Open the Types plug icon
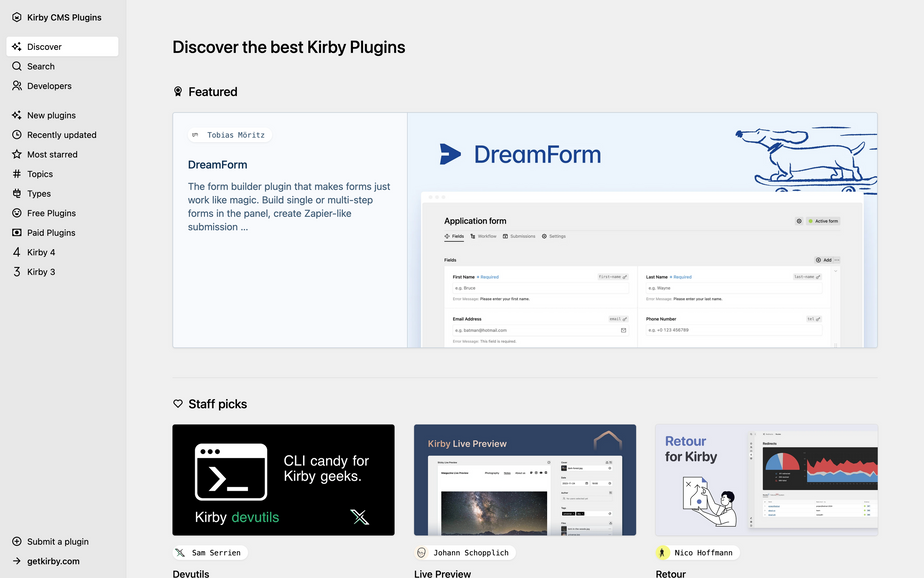 [17, 193]
